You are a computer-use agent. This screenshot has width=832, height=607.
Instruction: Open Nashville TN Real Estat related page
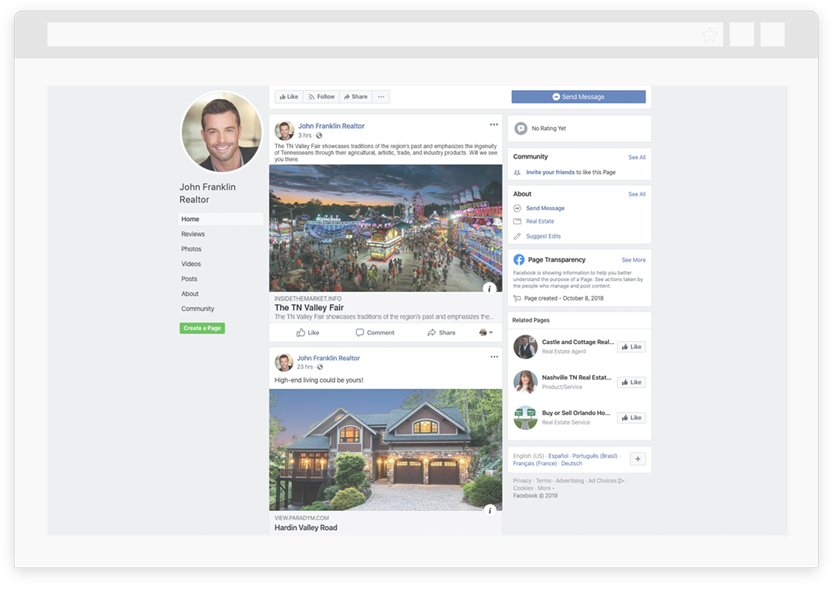pos(576,377)
